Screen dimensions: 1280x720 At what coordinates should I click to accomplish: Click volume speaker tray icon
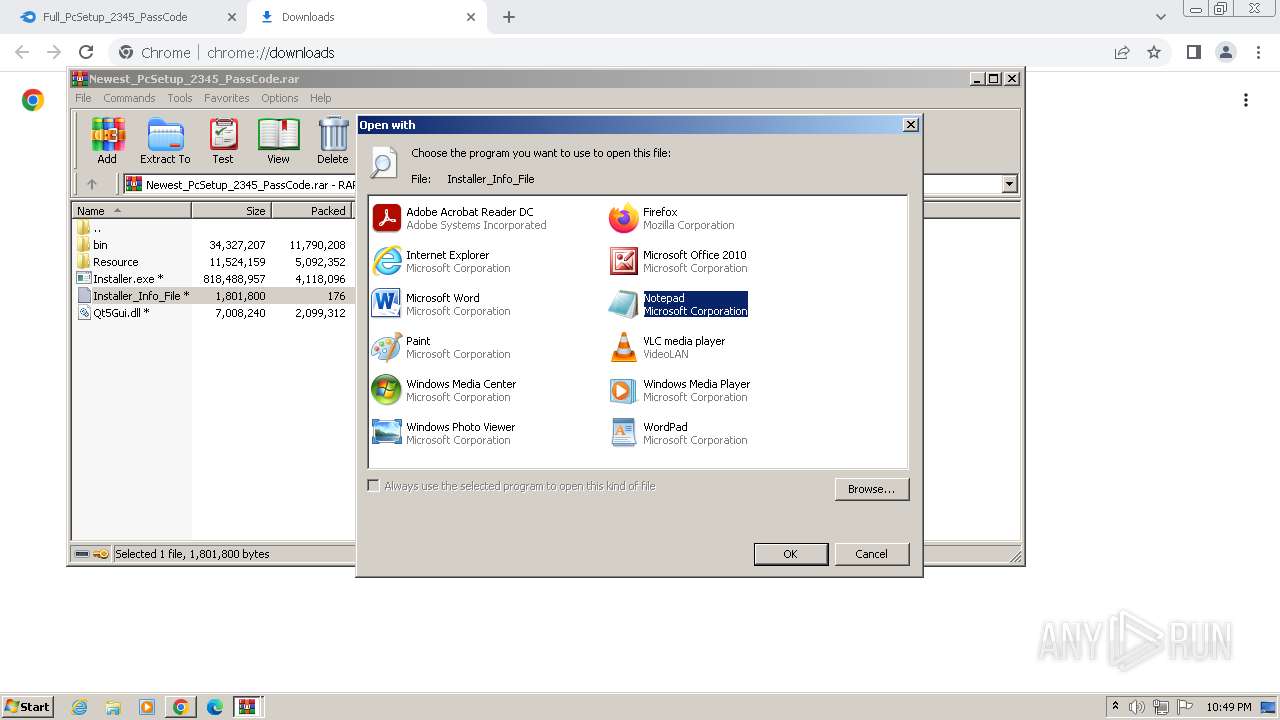1137,707
